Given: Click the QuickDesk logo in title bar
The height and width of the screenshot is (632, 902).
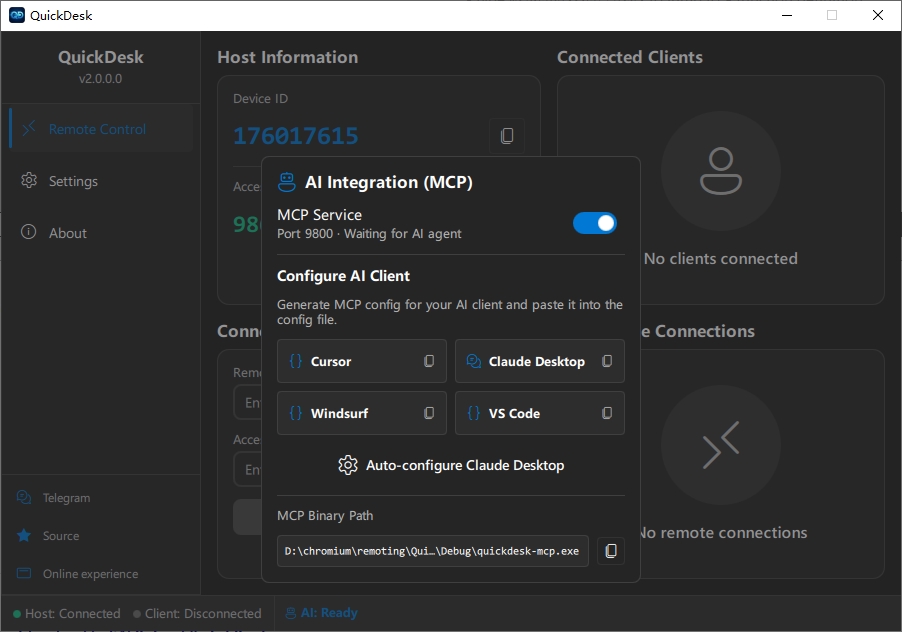Looking at the screenshot, I should pos(16,15).
